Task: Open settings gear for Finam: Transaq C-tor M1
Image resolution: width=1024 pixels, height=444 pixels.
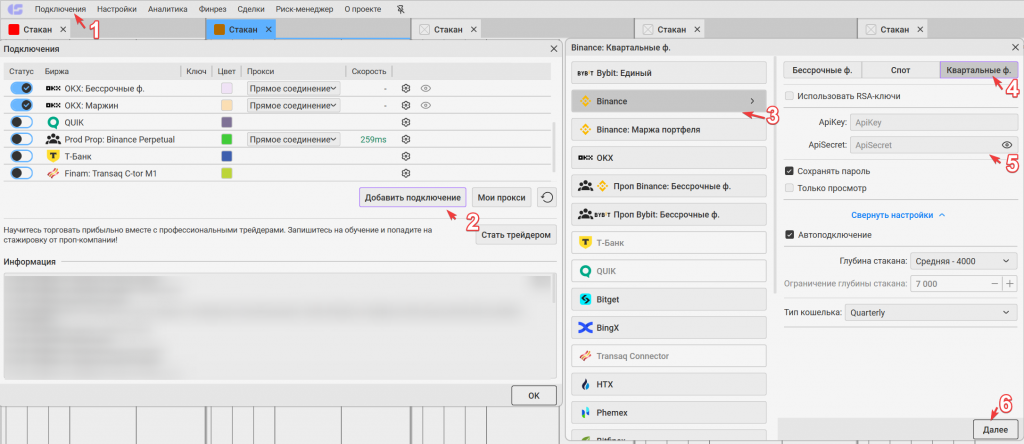Action: (x=406, y=173)
